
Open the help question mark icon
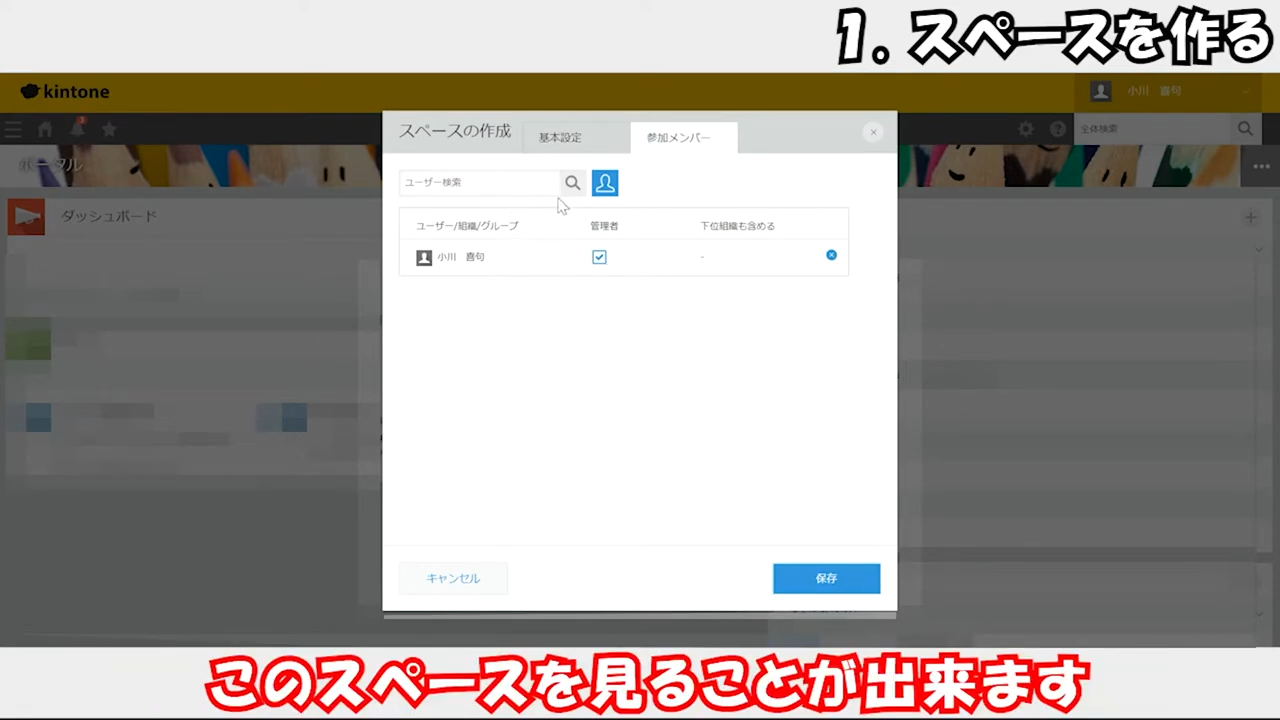pyautogui.click(x=1057, y=129)
